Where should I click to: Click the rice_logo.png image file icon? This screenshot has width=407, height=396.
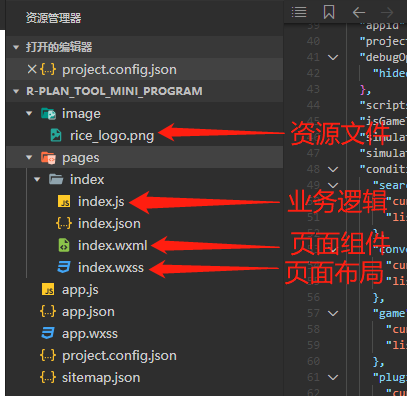coord(56,135)
